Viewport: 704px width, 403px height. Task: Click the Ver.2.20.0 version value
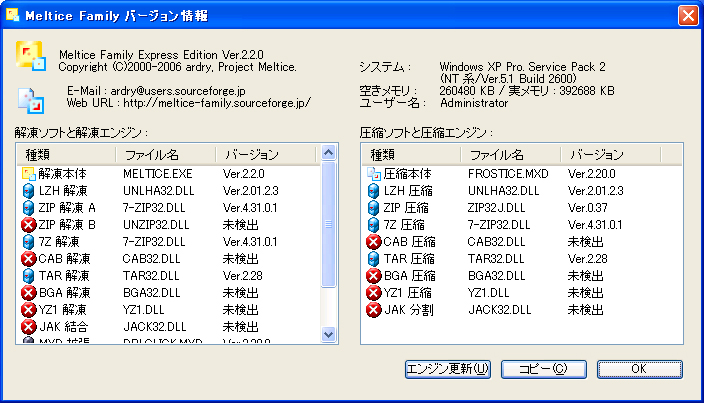tap(591, 174)
